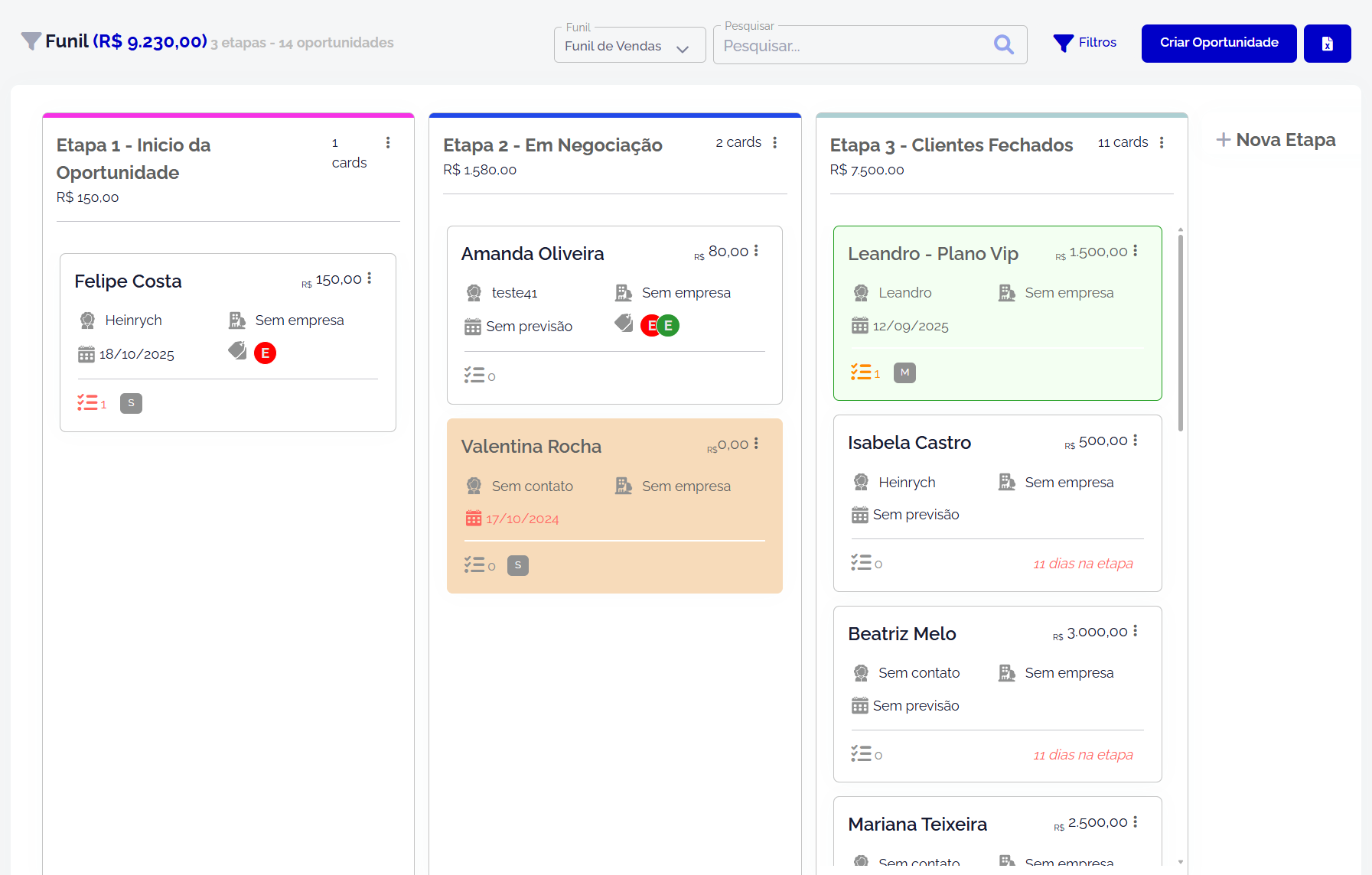The width and height of the screenshot is (1372, 875).
Task: Open options menu for Etapa 2 column
Action: point(775,143)
